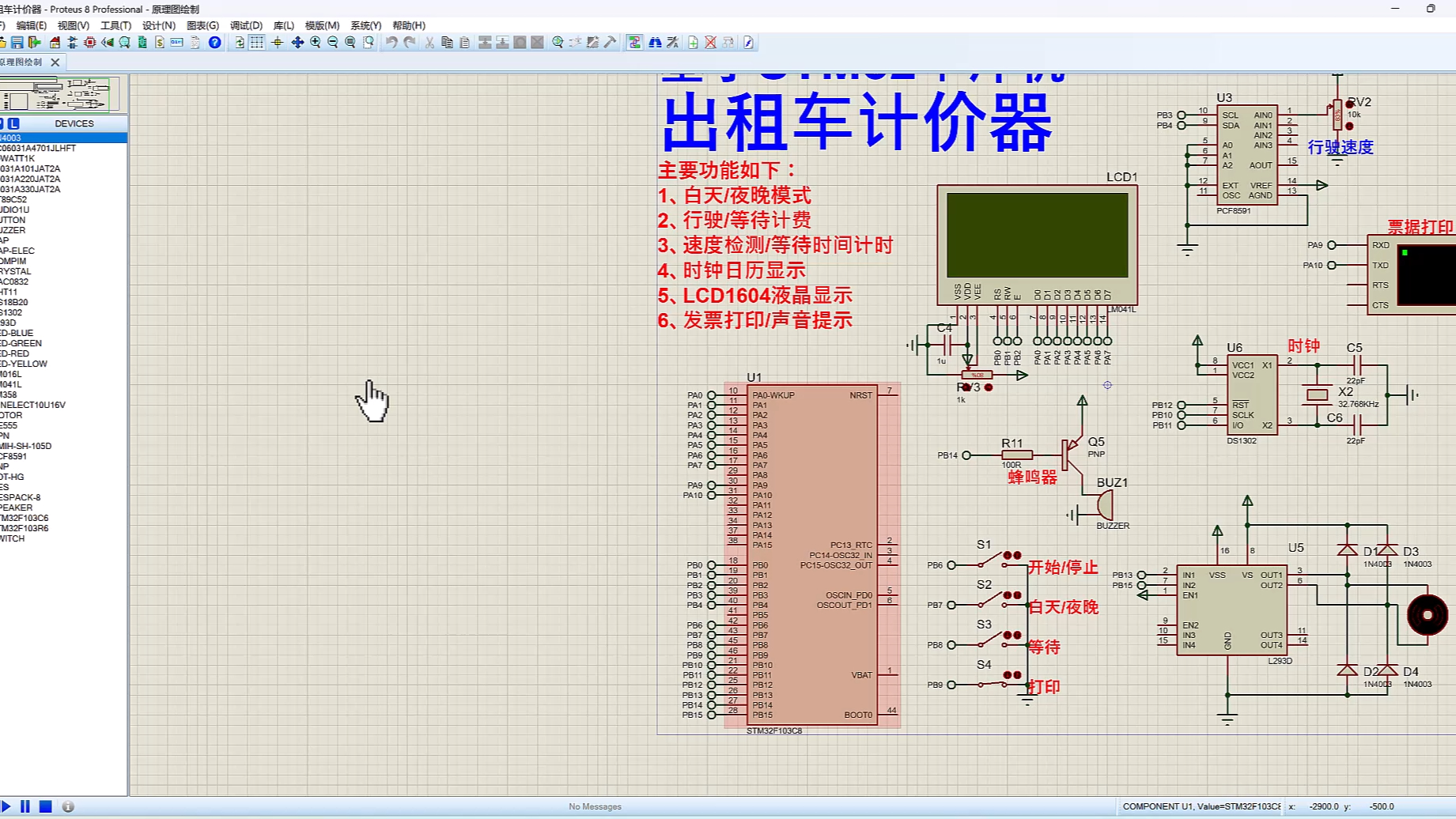1456x819 pixels.
Task: Open the Home page icon
Action: click(55, 43)
